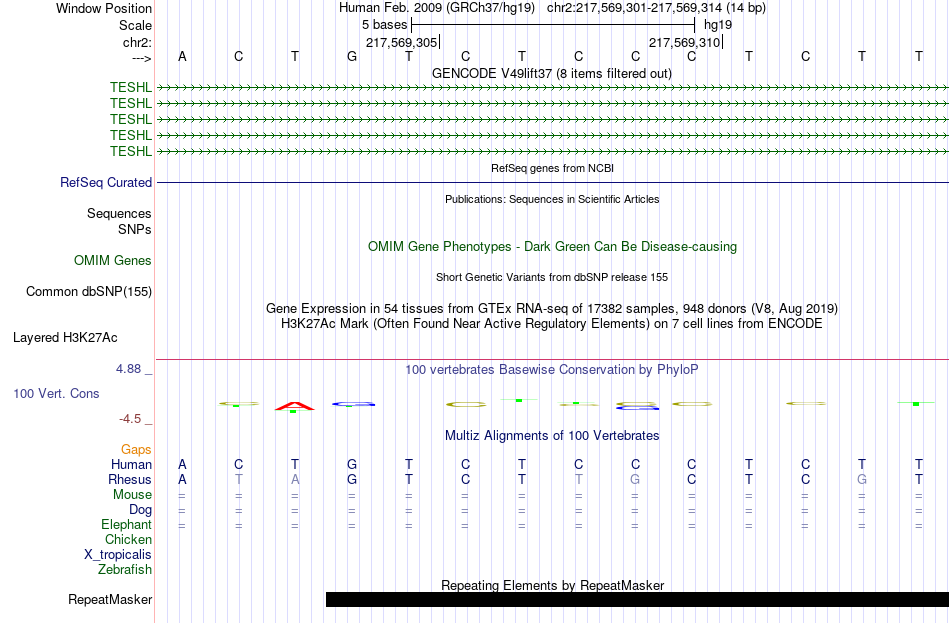Click the Chicken alignment row label
The width and height of the screenshot is (950, 623).
[128, 539]
